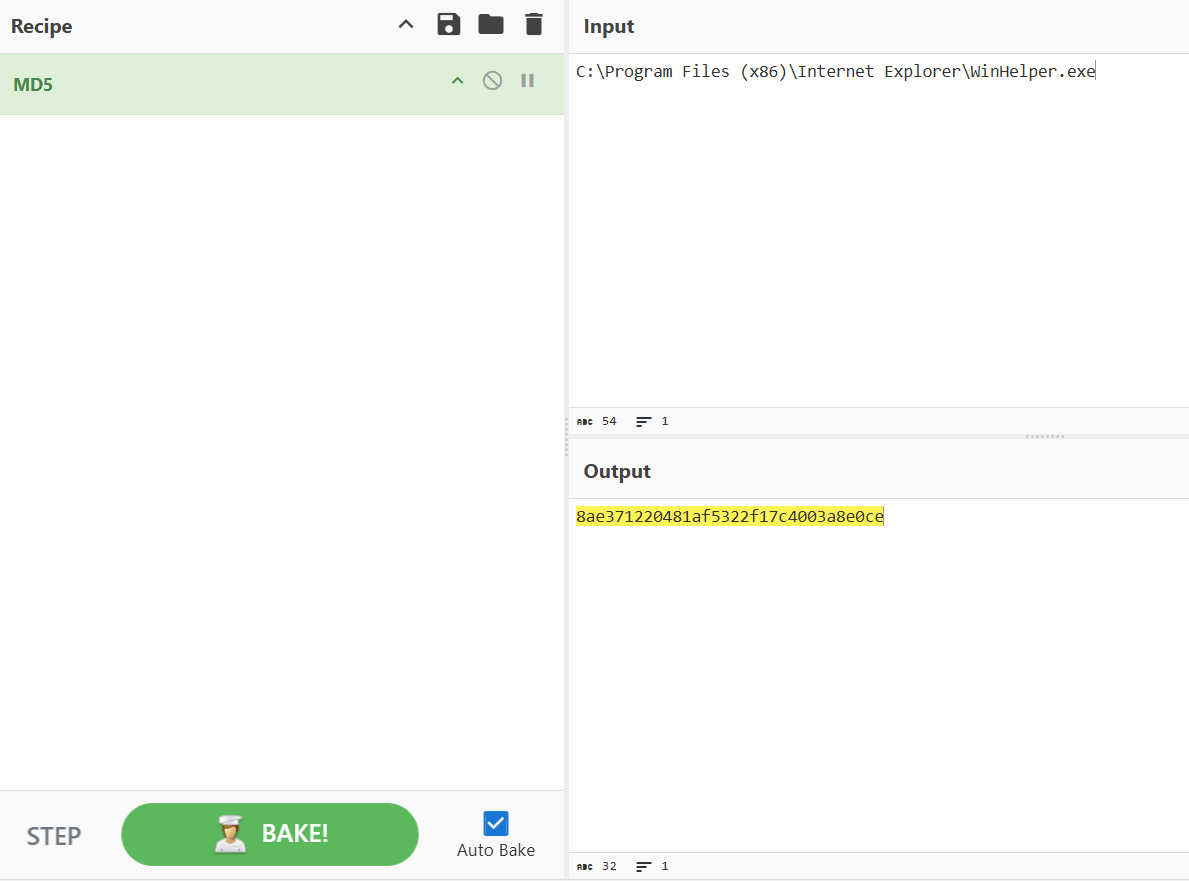Click the output abc character count icon
Image resolution: width=1189 pixels, height=881 pixels.
(x=585, y=867)
